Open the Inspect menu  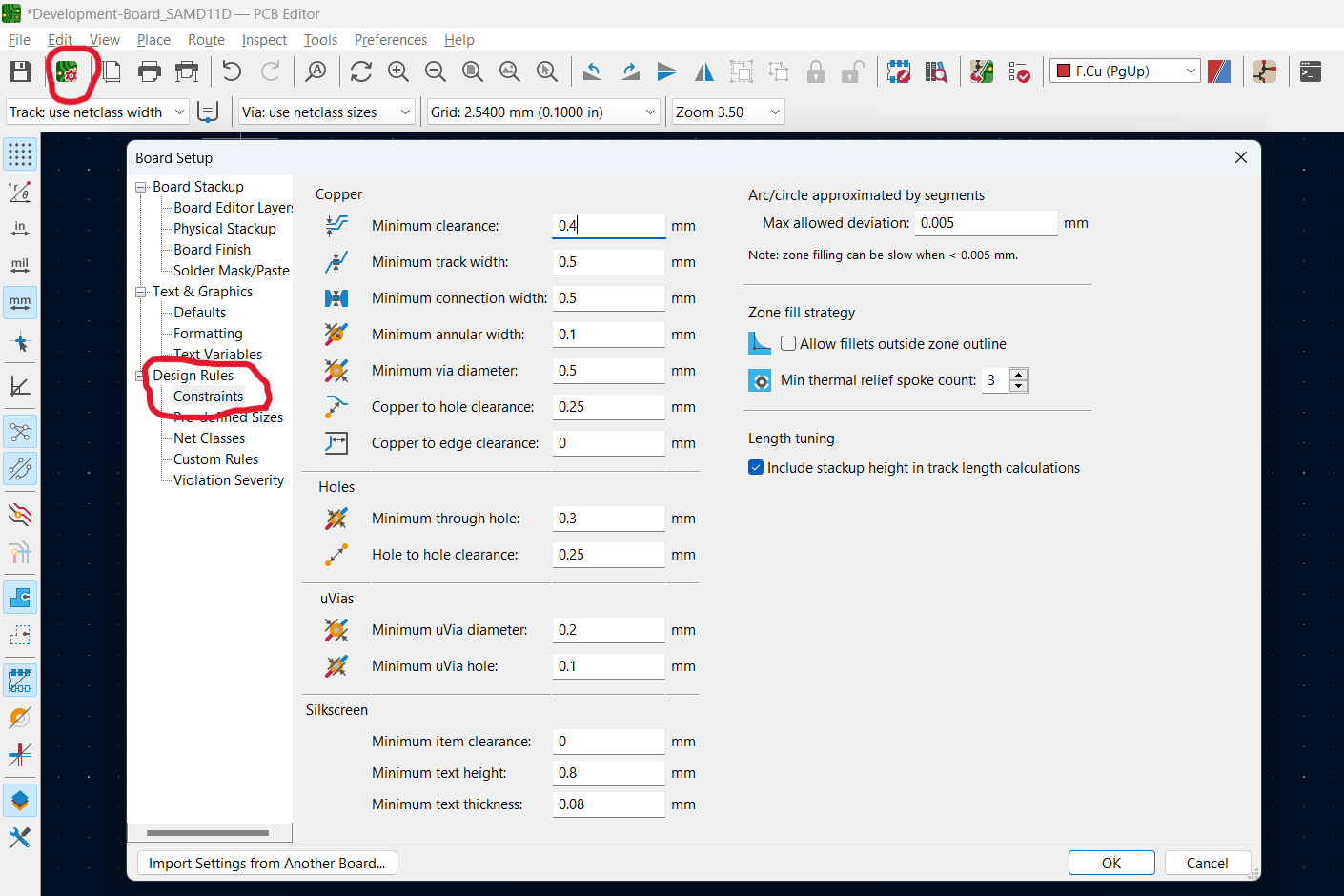(x=264, y=40)
